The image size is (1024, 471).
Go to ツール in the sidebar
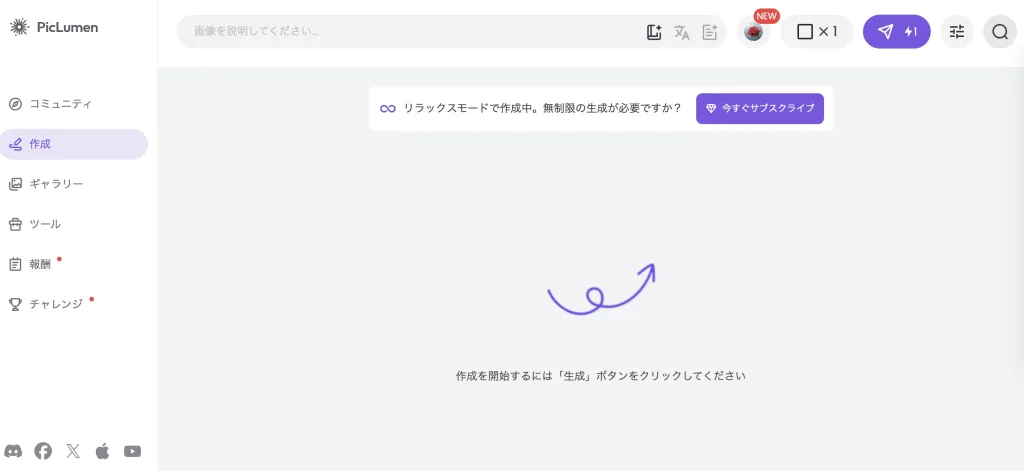coord(35,224)
